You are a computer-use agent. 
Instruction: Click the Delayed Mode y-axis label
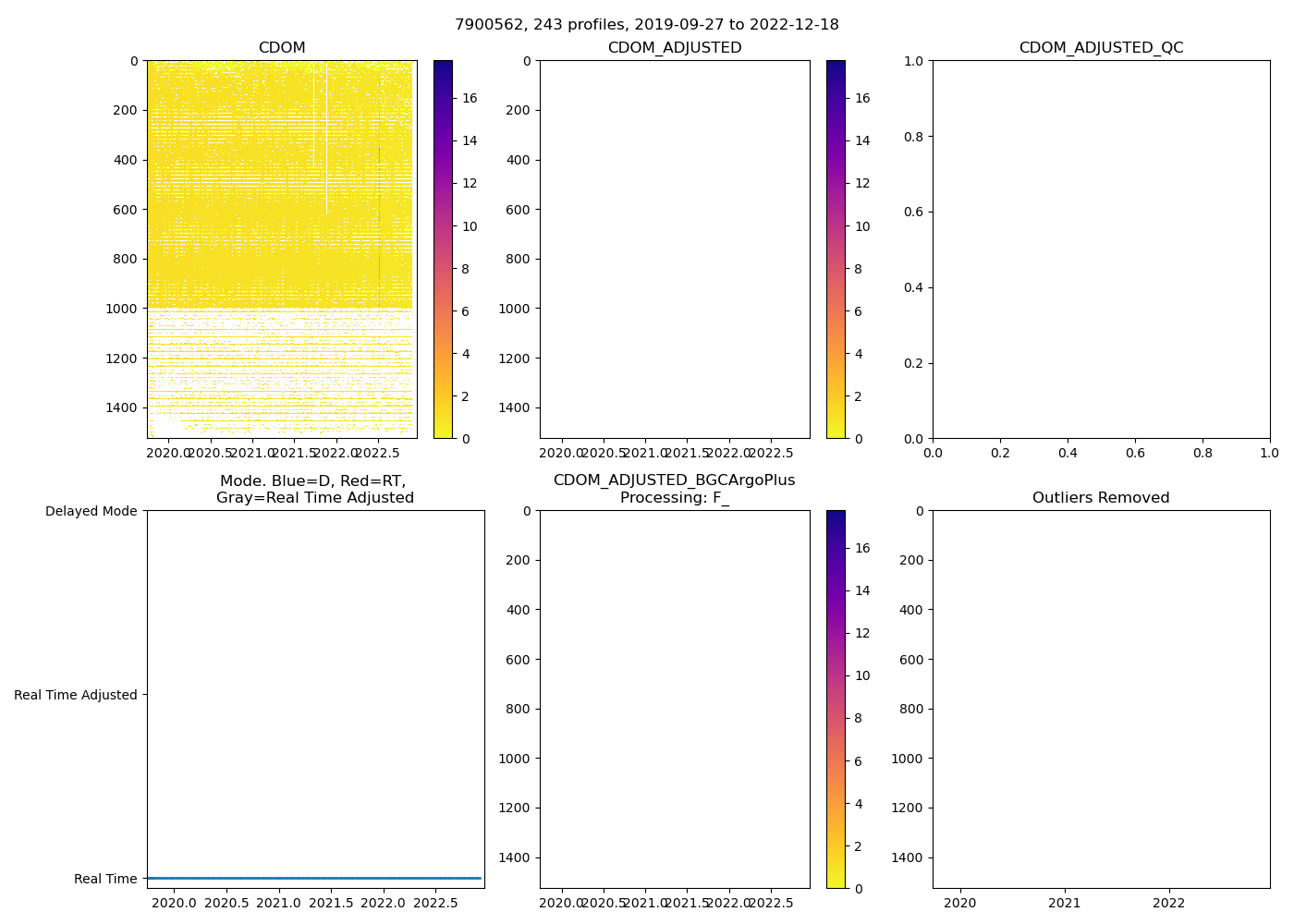pyautogui.click(x=91, y=511)
